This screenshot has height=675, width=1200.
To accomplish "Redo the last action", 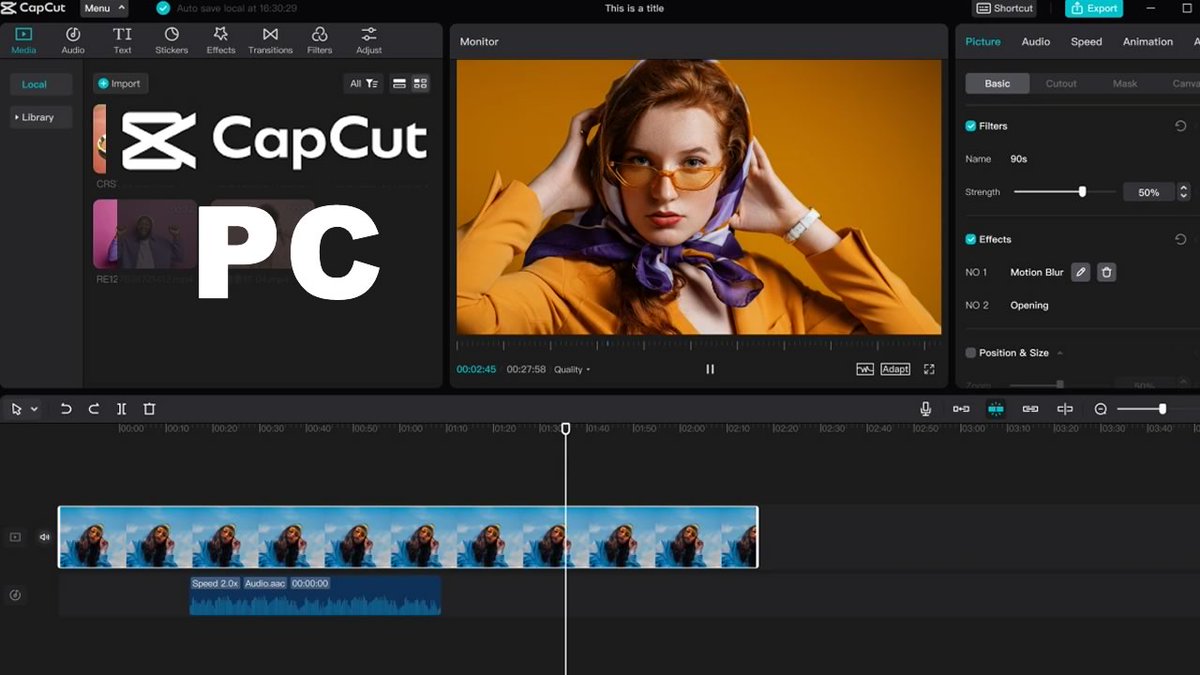I will coord(94,409).
